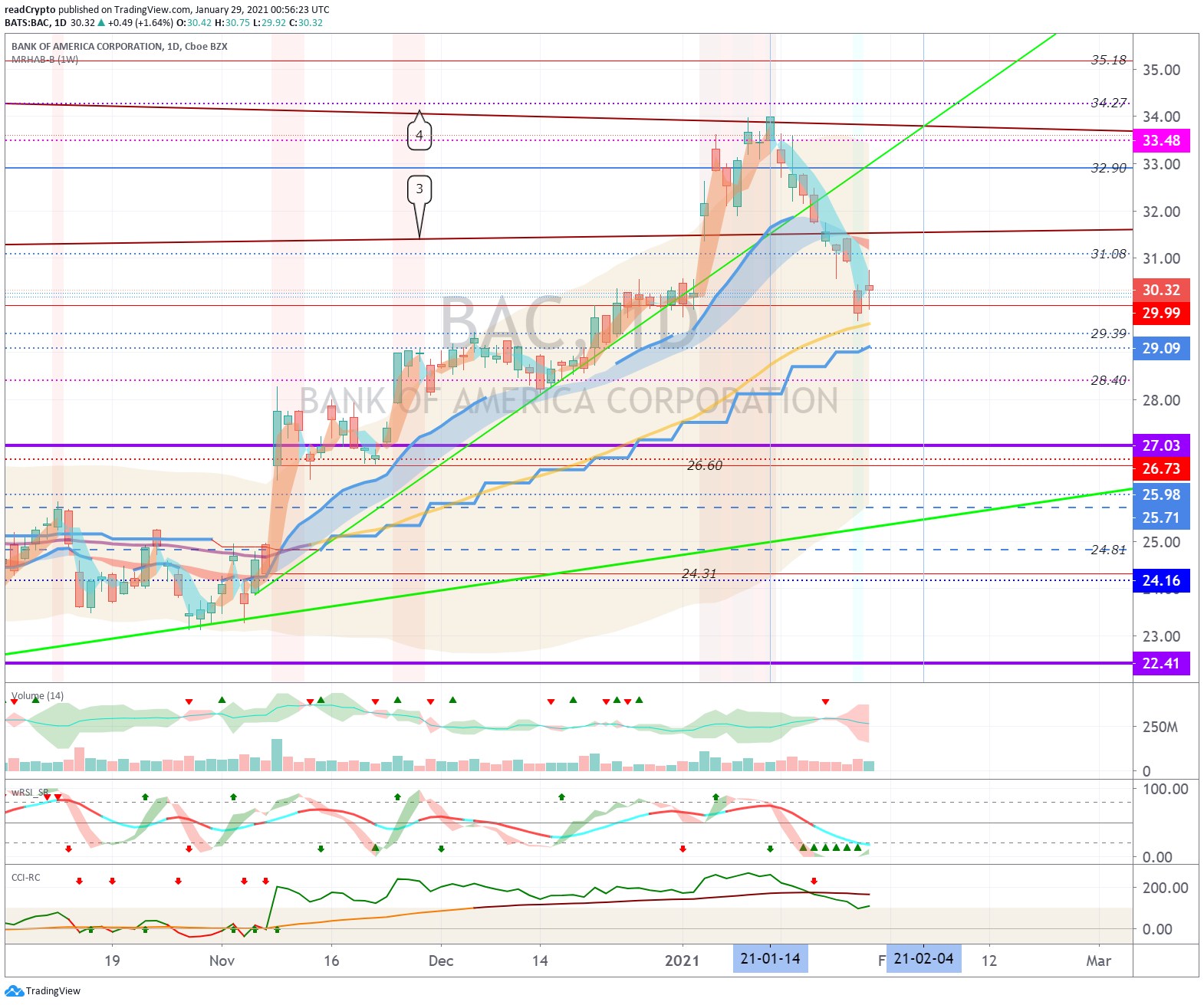Viewport: 1204px width, 1005px height.
Task: Click the TradingView cloud logo icon
Action: [15, 990]
